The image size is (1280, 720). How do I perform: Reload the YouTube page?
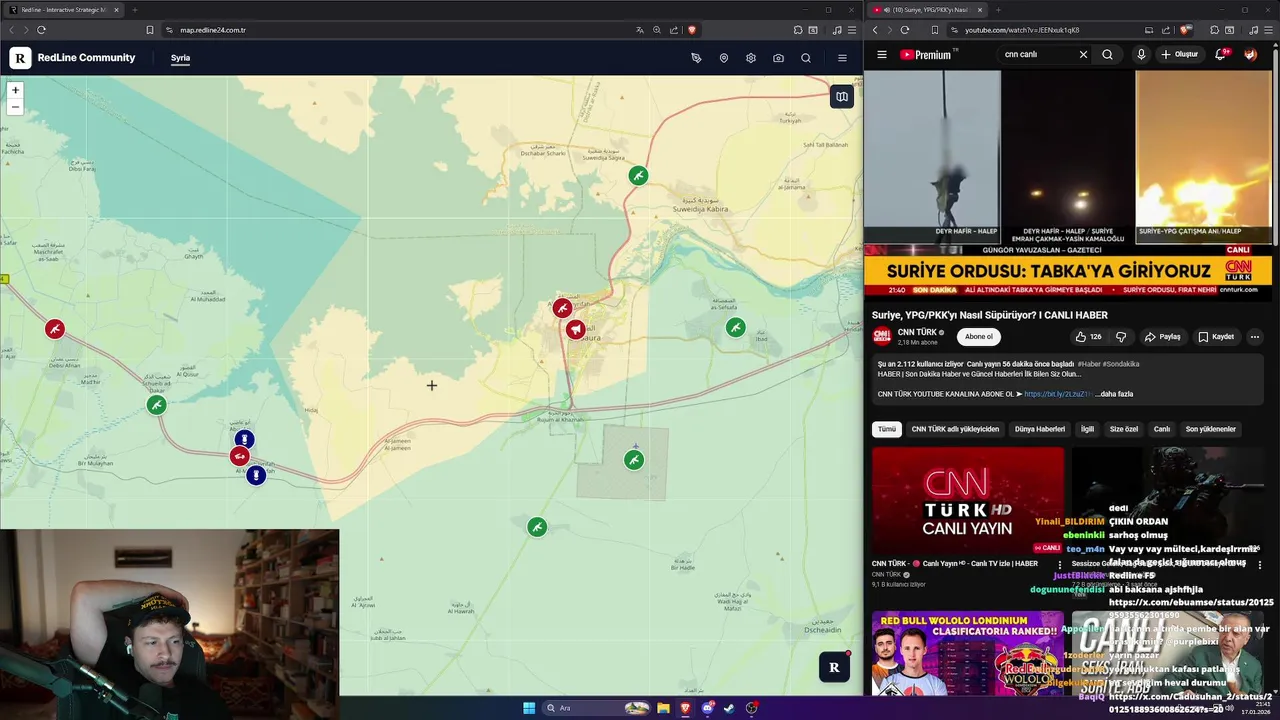pos(906,30)
